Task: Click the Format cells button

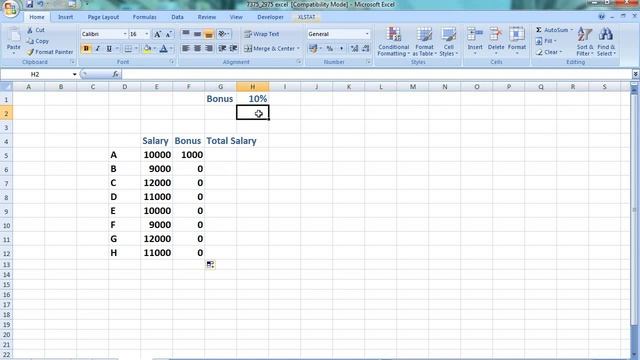Action: click(517, 41)
